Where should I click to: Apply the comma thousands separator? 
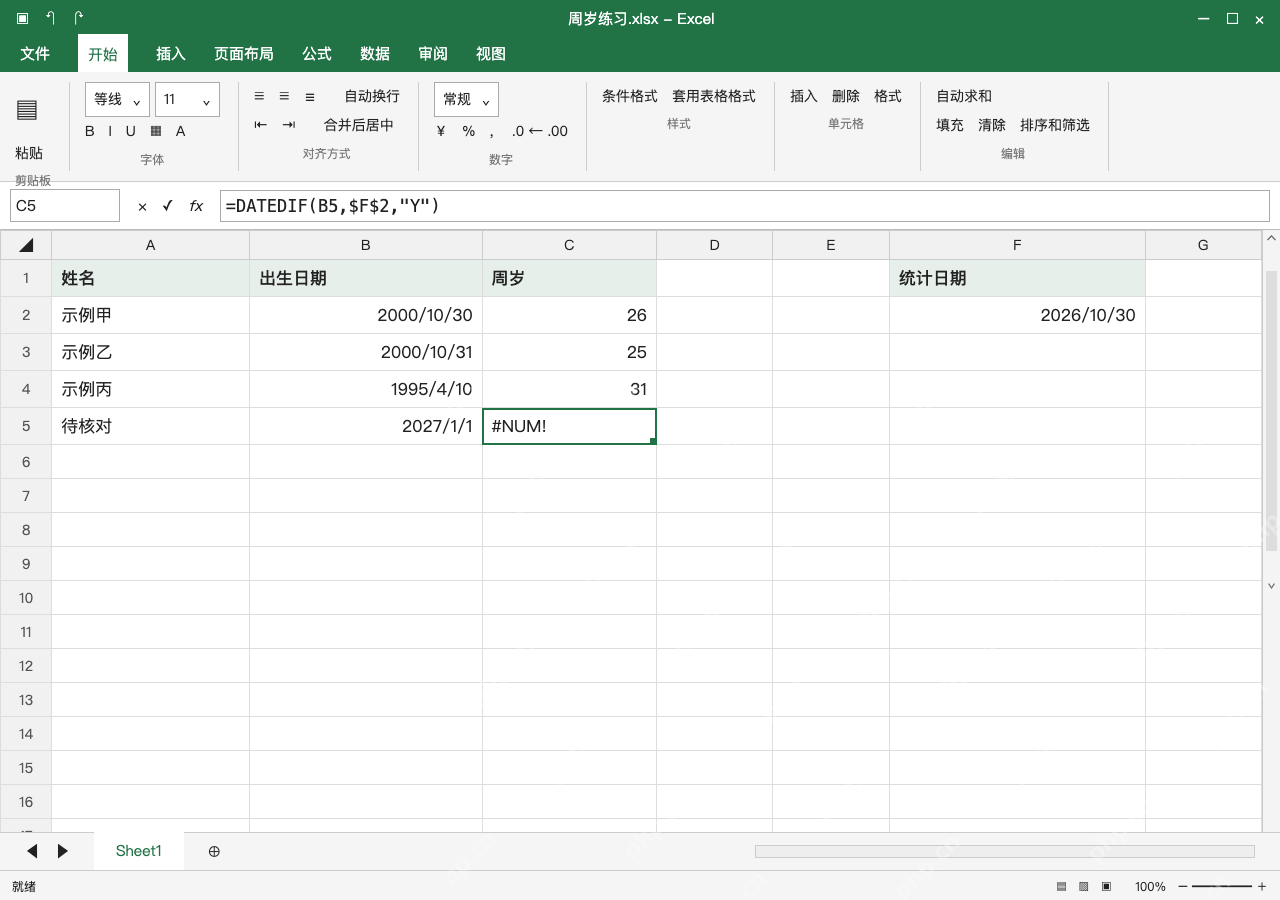[491, 131]
